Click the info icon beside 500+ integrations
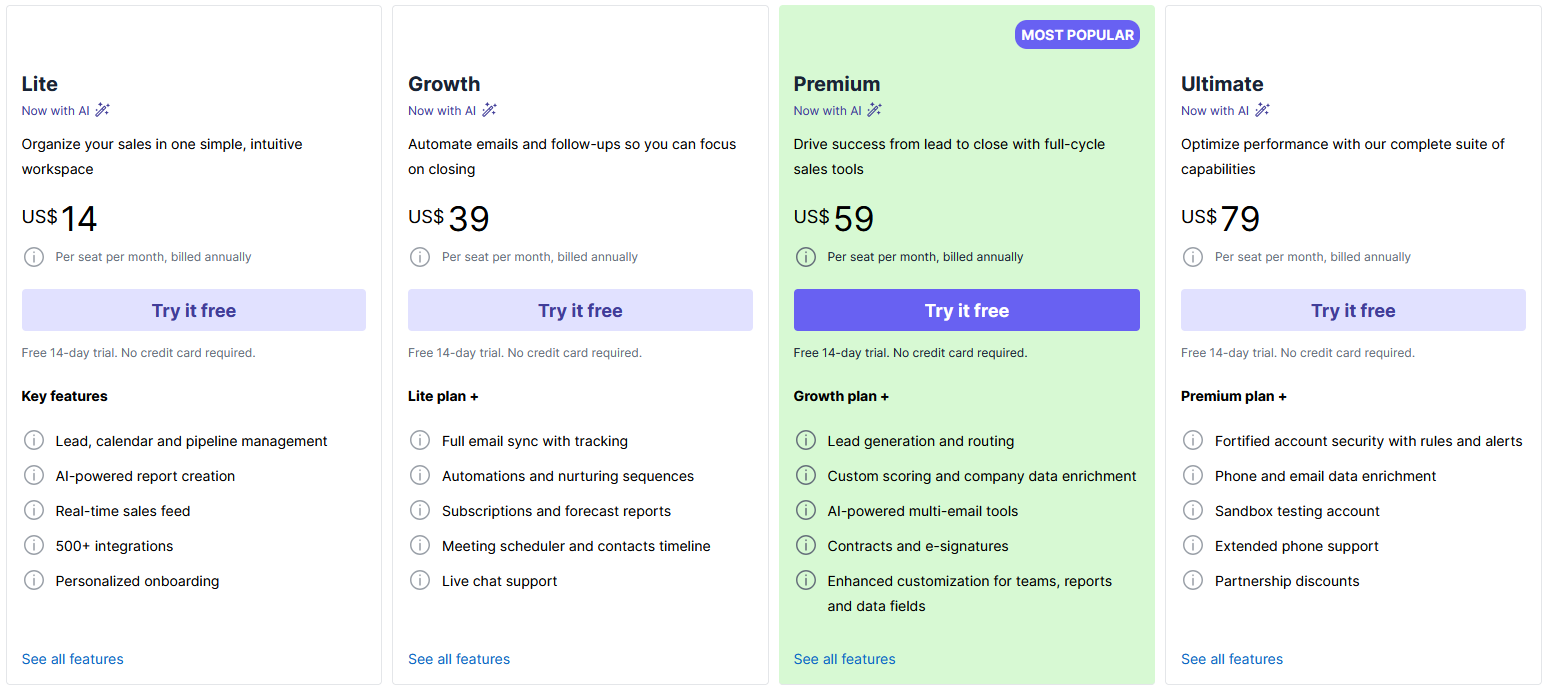Image resolution: width=1547 pixels, height=691 pixels. point(33,546)
